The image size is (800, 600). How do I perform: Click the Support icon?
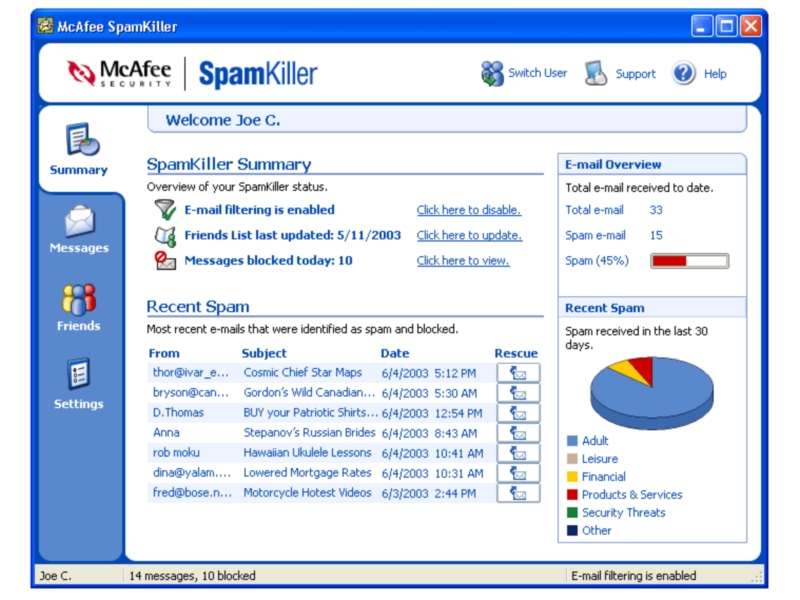[595, 73]
